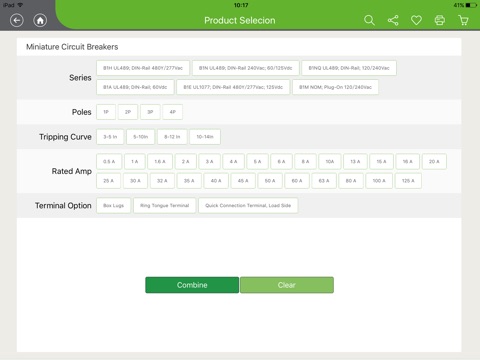480x360 pixels.
Task: Pick 63 A rated amp
Action: (324, 181)
